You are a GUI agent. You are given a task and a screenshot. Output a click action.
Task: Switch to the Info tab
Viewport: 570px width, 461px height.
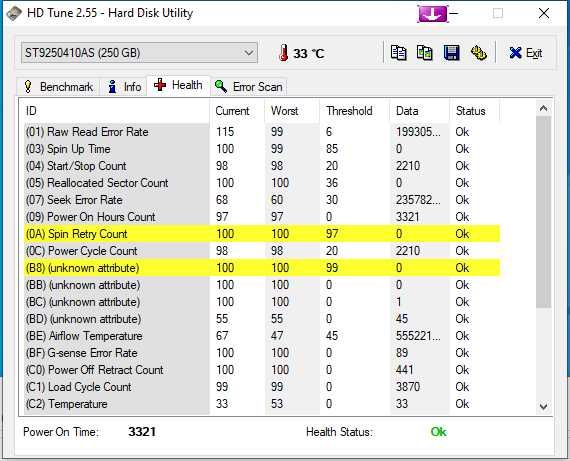point(124,87)
